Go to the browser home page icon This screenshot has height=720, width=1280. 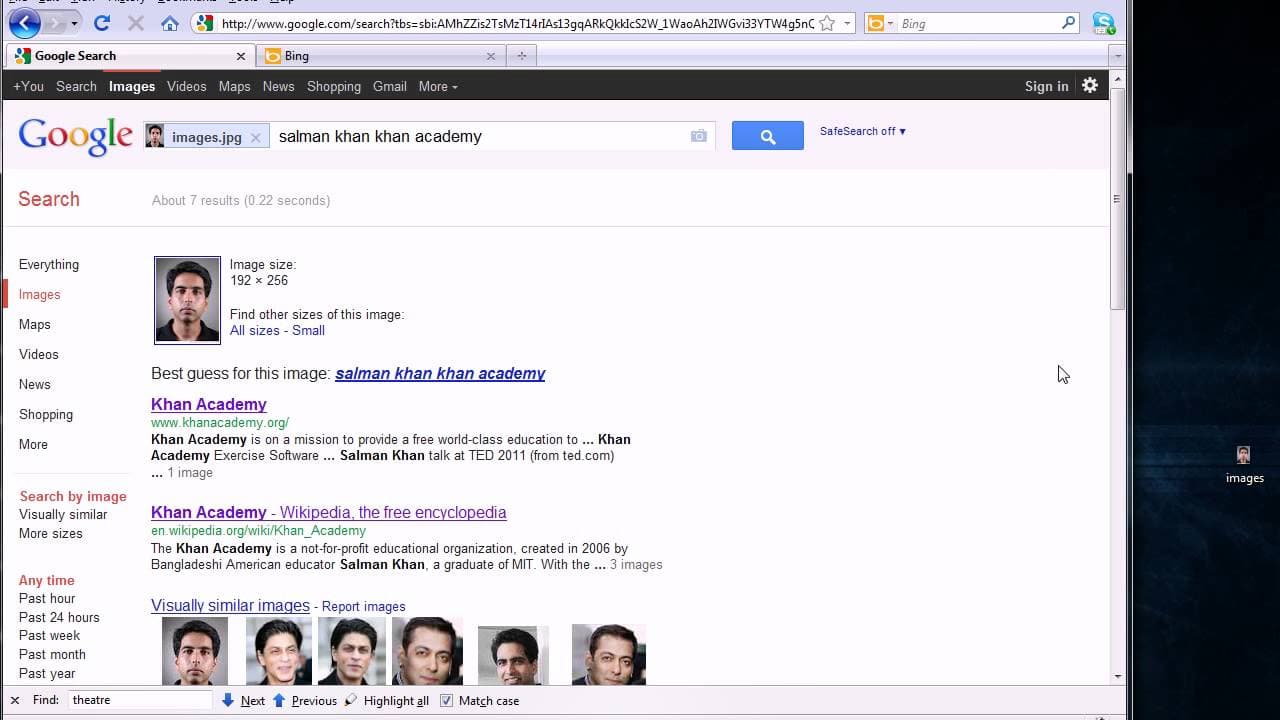point(170,23)
